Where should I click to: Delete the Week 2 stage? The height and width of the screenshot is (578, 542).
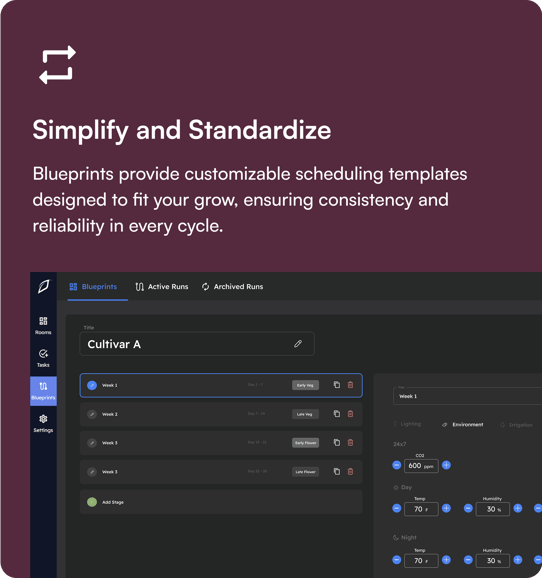pyautogui.click(x=350, y=414)
